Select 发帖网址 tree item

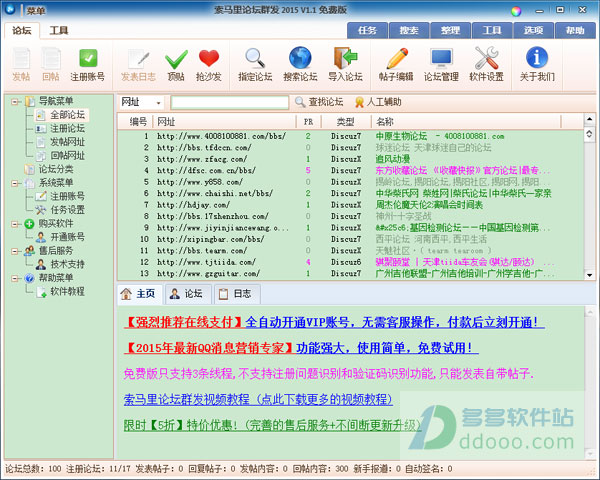(61, 142)
